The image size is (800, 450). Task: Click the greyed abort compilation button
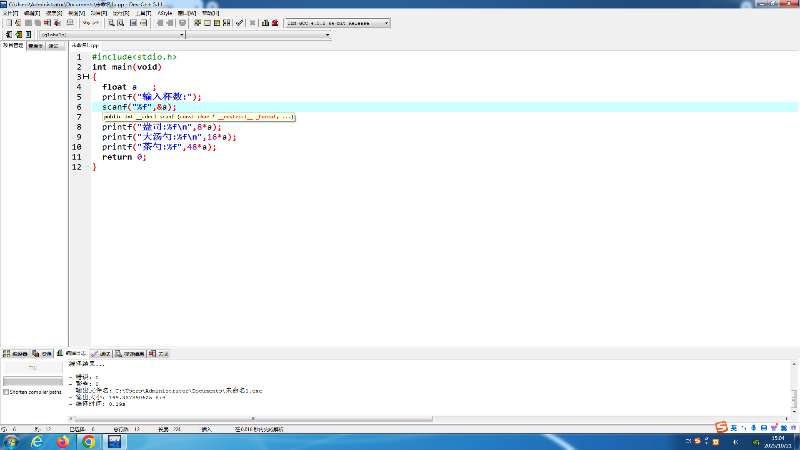(33, 367)
